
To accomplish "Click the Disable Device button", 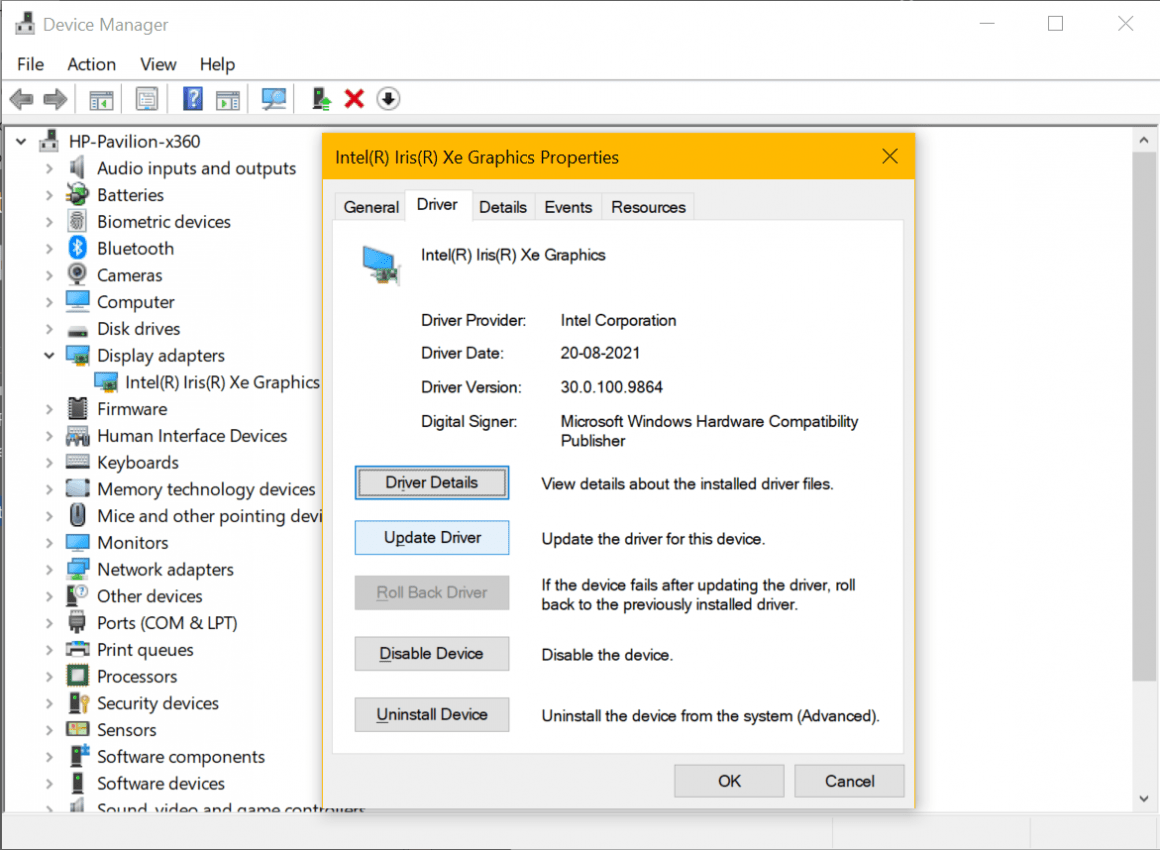I will (431, 653).
